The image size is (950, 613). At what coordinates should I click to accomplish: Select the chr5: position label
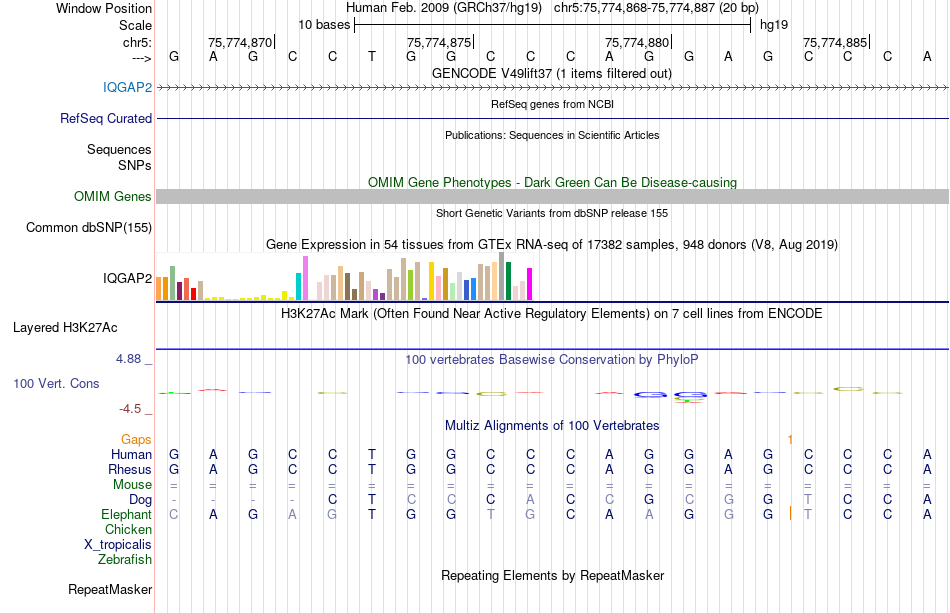click(x=137, y=42)
